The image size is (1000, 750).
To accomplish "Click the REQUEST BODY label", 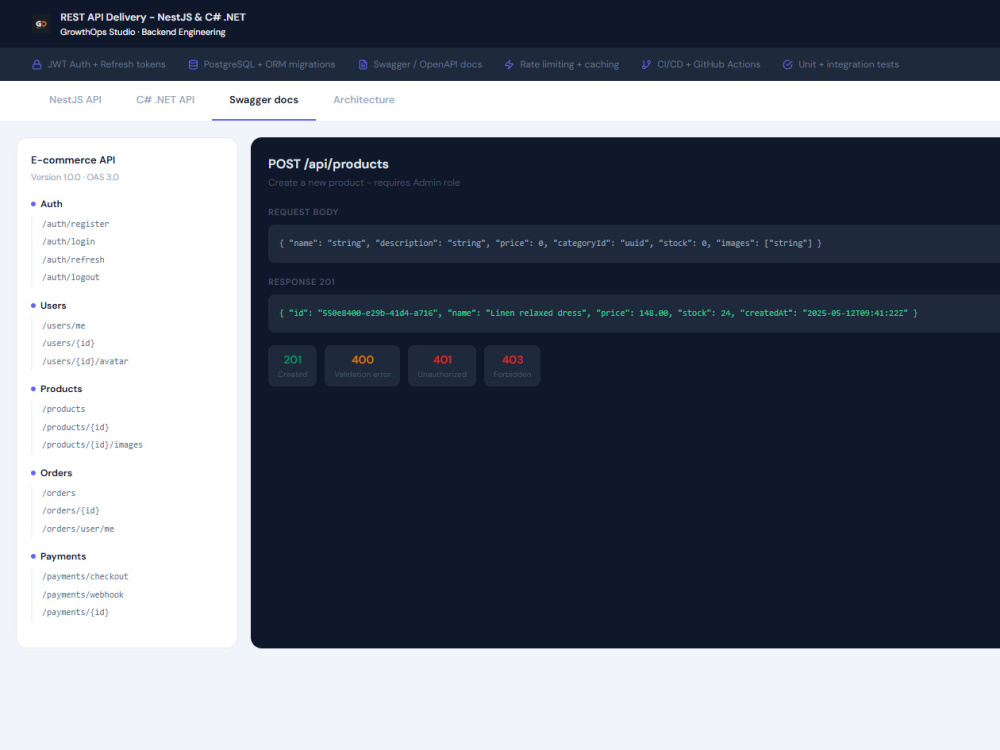I will (303, 212).
